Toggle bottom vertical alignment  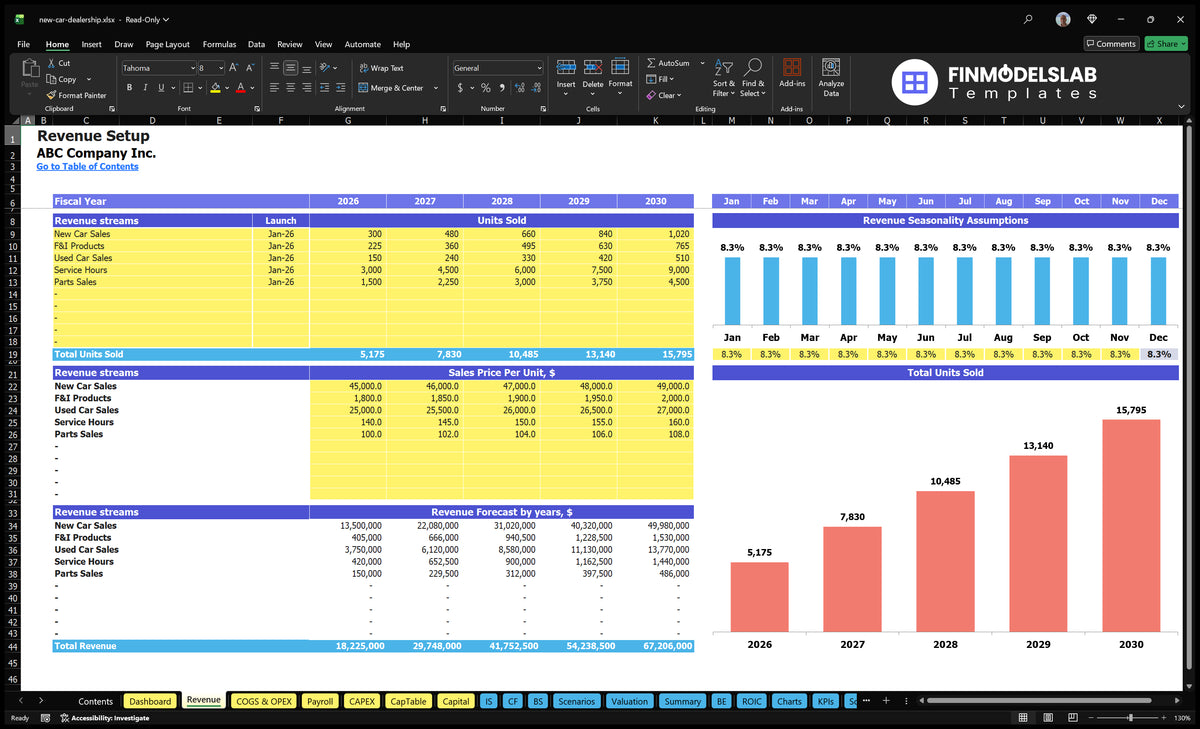306,68
